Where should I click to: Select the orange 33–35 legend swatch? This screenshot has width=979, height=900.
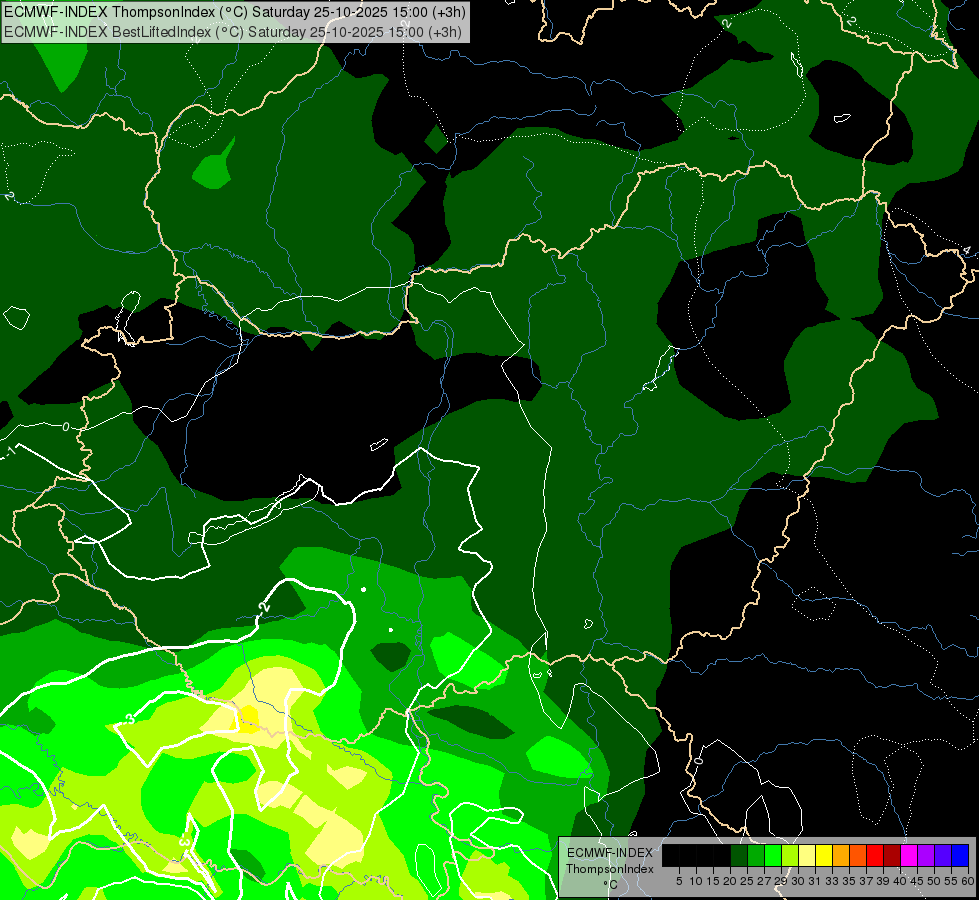tap(841, 855)
